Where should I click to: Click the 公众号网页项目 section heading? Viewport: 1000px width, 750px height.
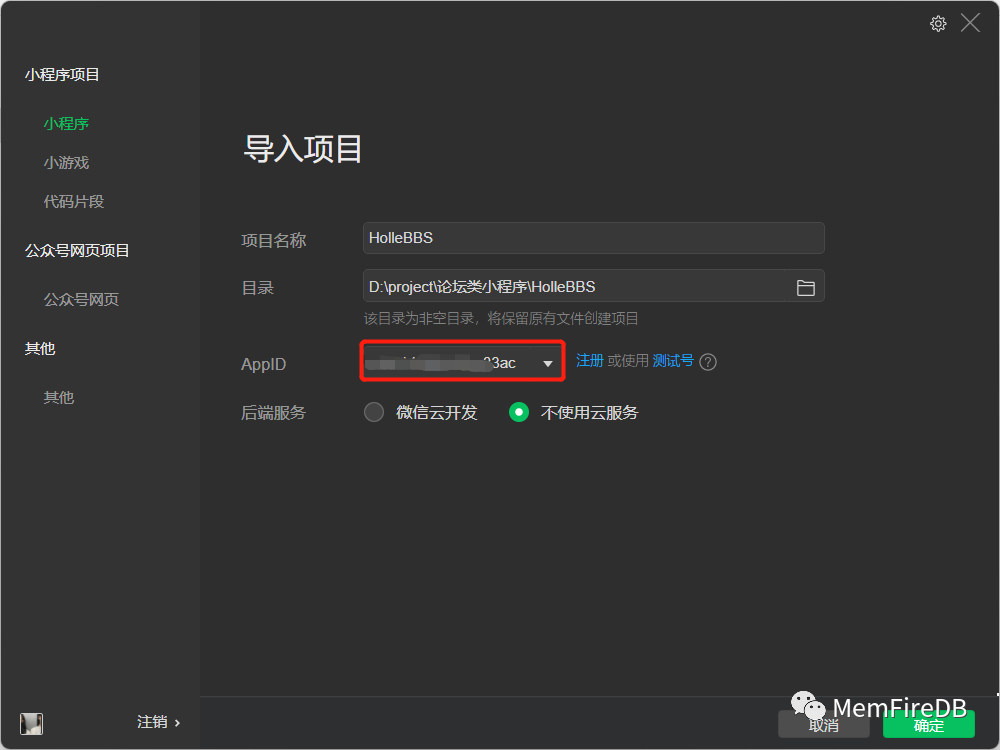(77, 251)
